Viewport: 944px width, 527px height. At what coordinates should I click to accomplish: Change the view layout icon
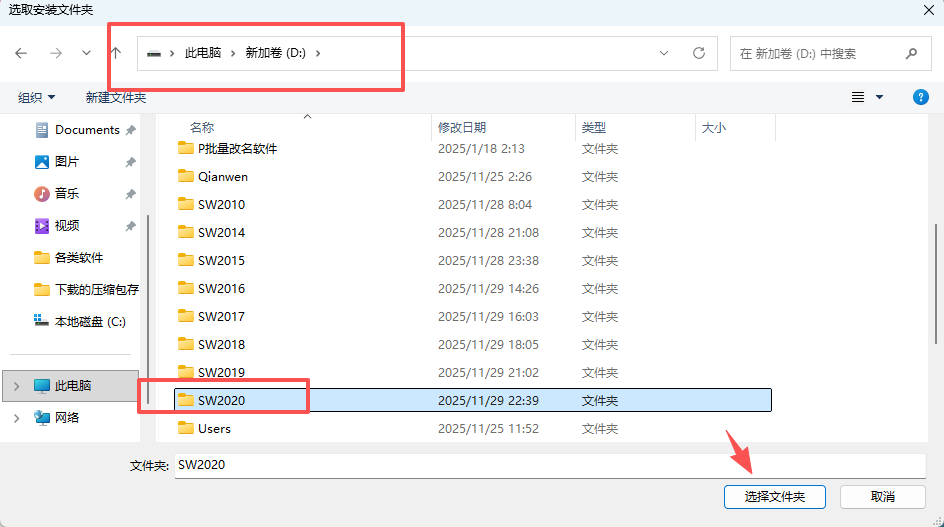(x=858, y=97)
